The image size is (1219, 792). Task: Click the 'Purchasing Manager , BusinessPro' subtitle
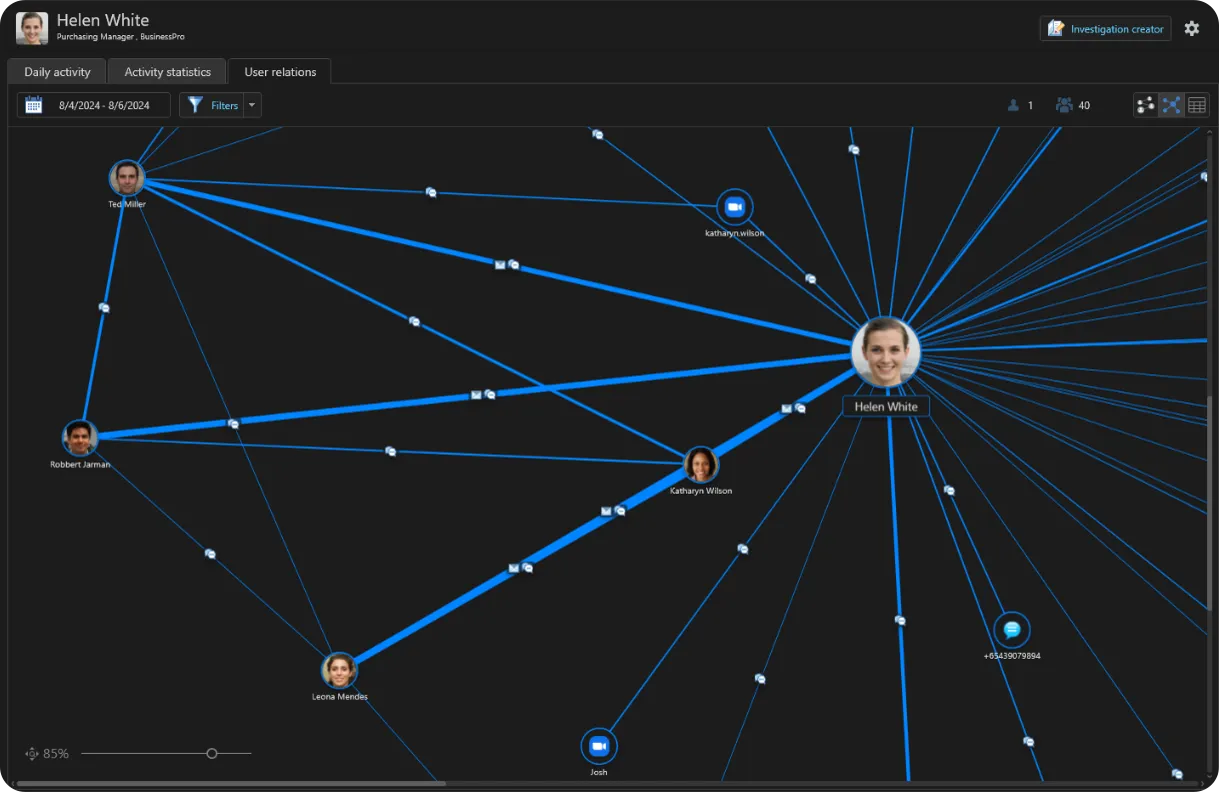point(121,37)
